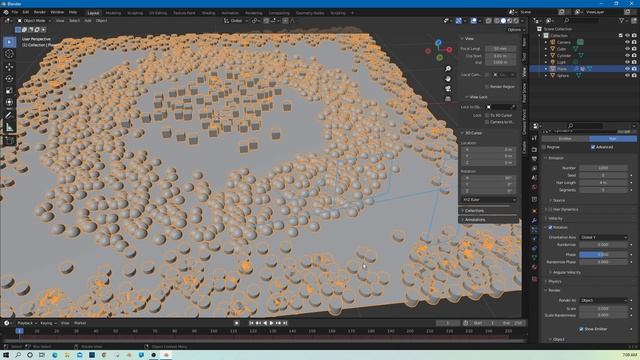This screenshot has width=640, height=360.
Task: Toggle camera view with the camera icon
Action: click(x=448, y=89)
